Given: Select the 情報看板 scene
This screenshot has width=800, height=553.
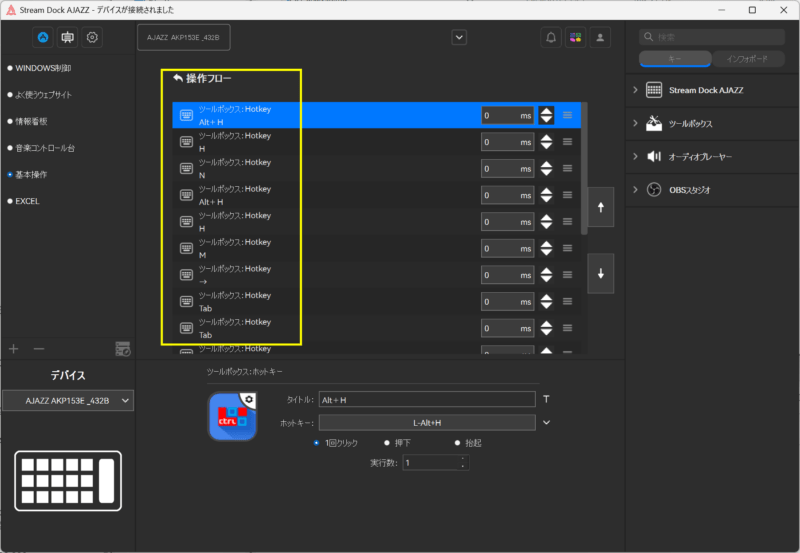Looking at the screenshot, I should tap(28, 121).
